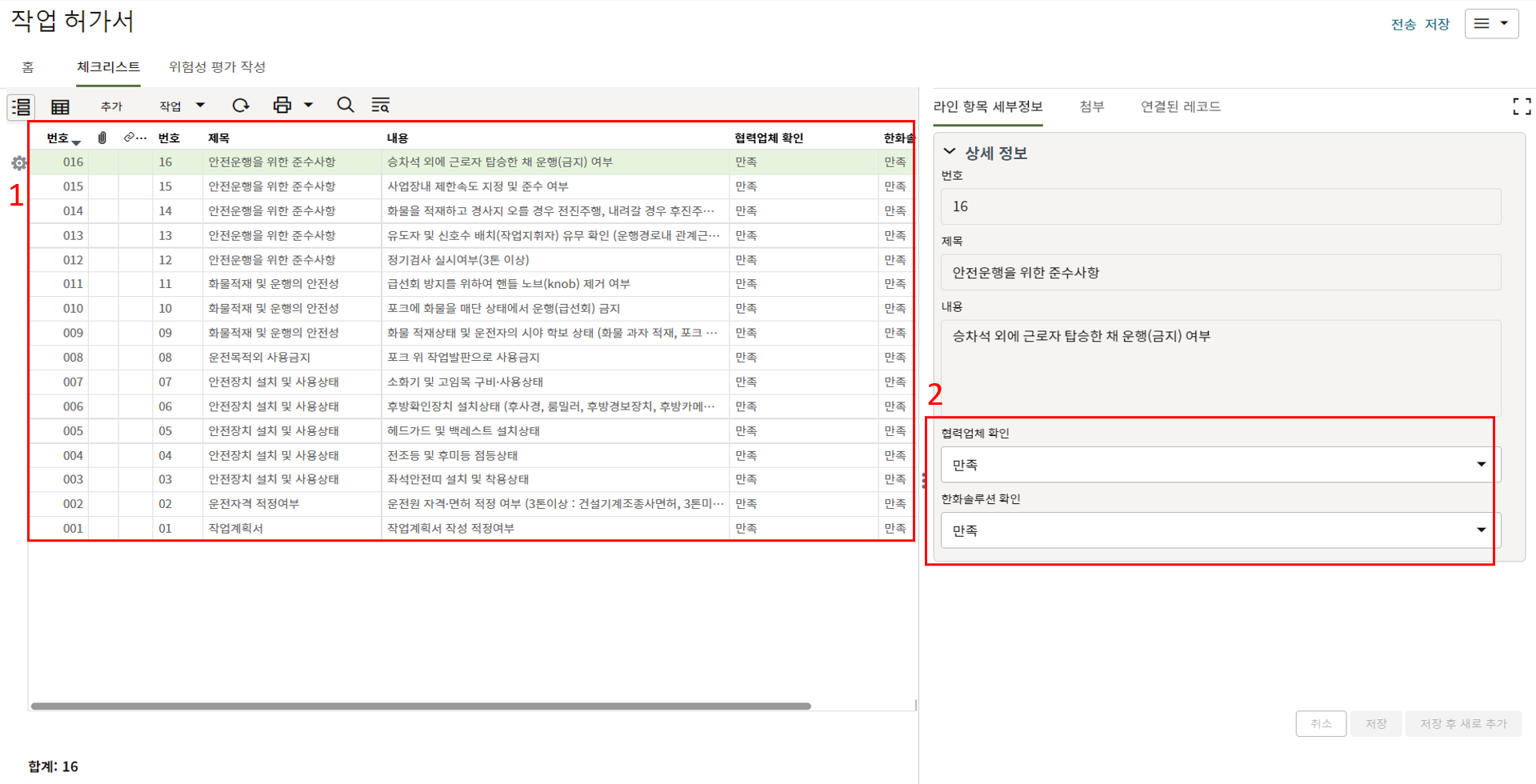Viewport: 1536px width, 784px height.
Task: Open the 한화솔루션 확인 combo box
Action: coord(1219,530)
